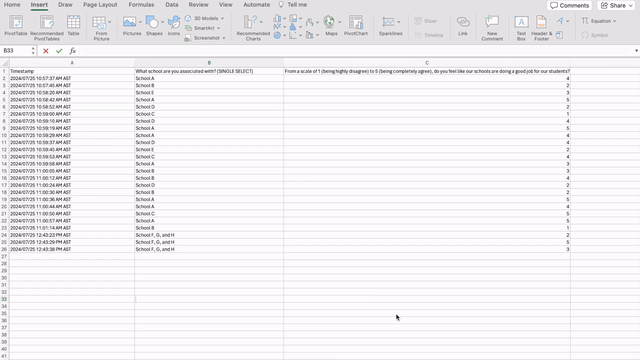Switch to the Draw tab
The height and width of the screenshot is (360, 640).
(x=65, y=5)
